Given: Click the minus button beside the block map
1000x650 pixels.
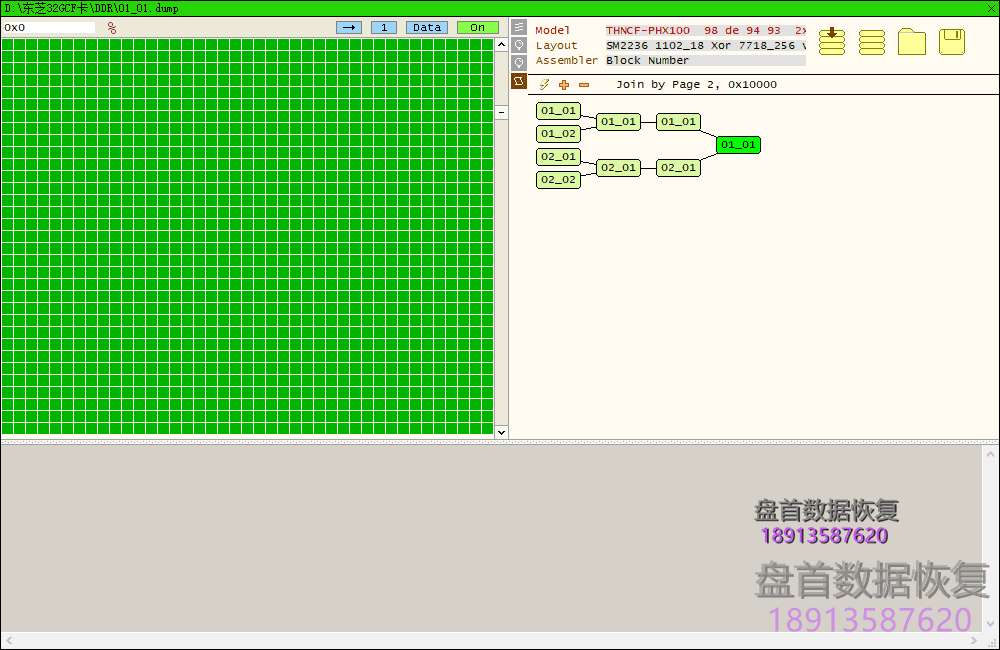Looking at the screenshot, I should tap(501, 112).
